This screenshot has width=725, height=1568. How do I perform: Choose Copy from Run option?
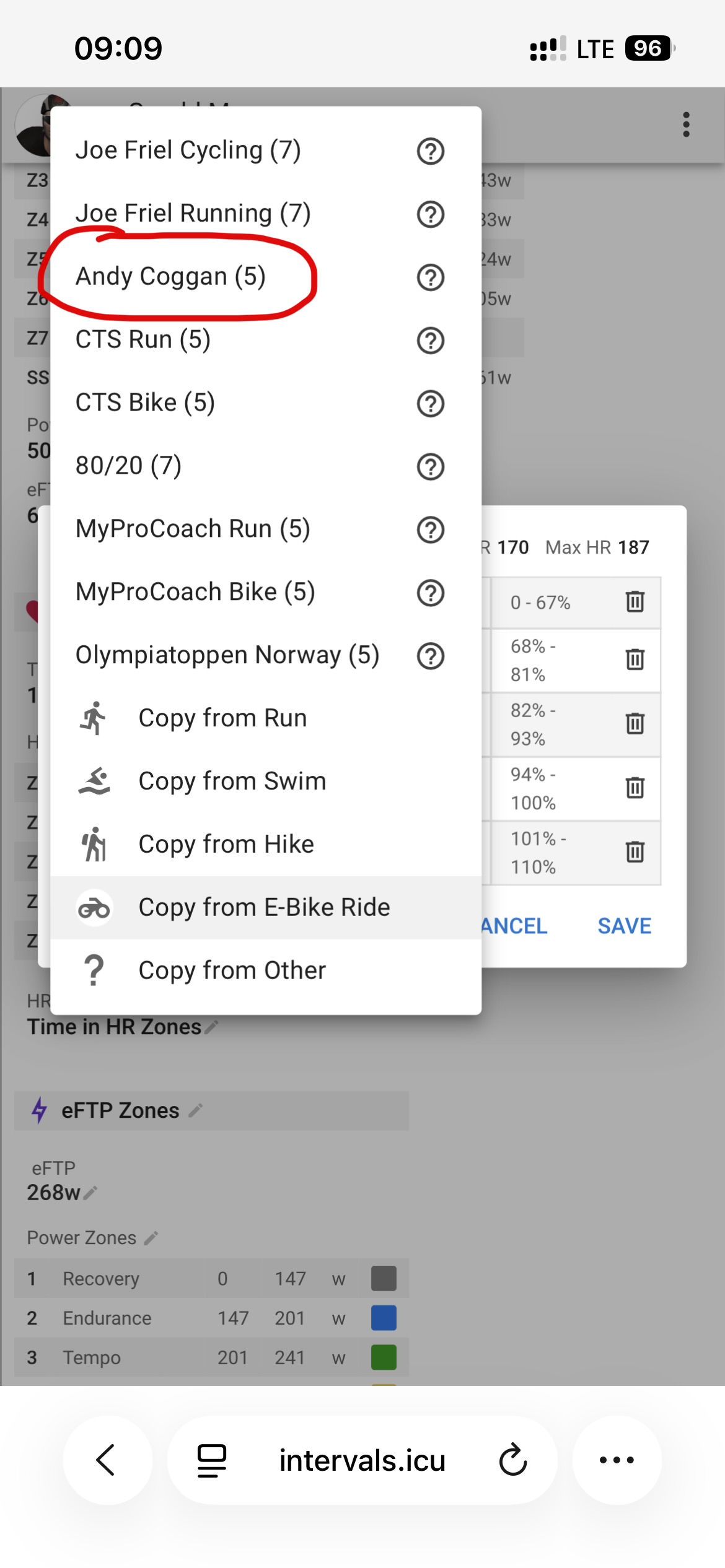[222, 718]
